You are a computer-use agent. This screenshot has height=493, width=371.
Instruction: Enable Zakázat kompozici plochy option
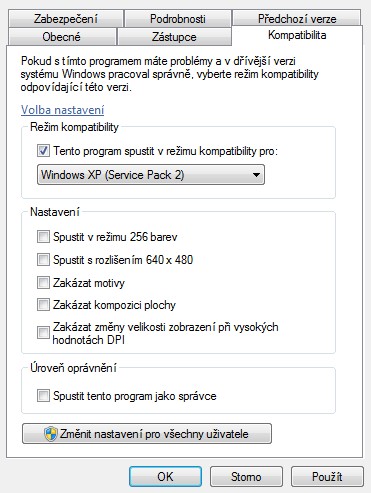43,305
